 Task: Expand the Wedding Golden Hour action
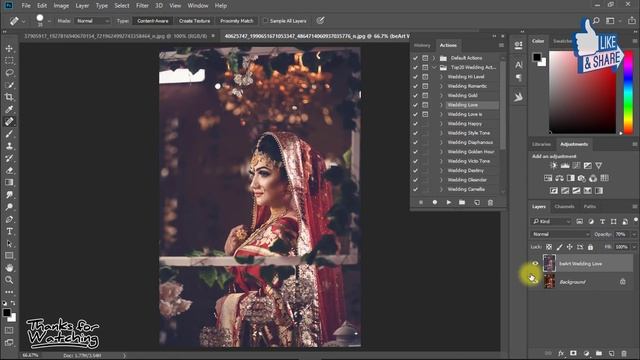click(x=441, y=152)
